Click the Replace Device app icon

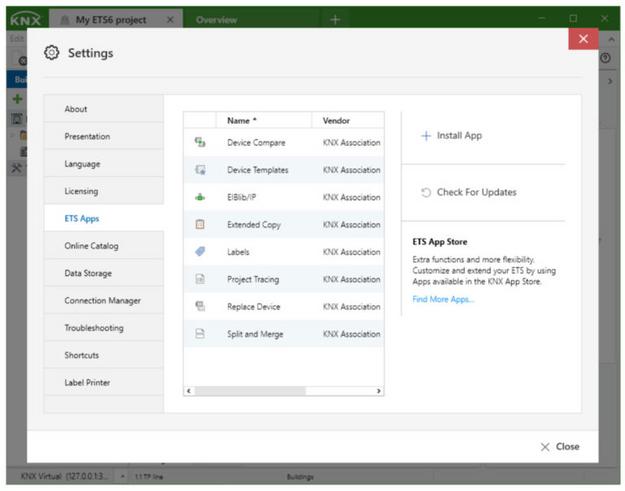click(x=199, y=307)
